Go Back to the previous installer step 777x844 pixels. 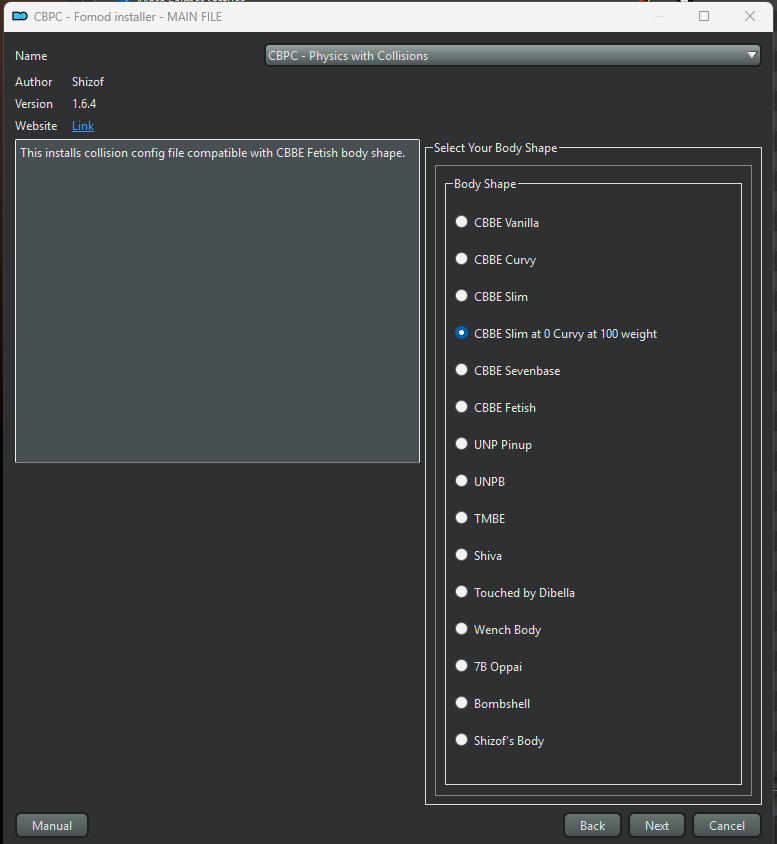point(592,825)
